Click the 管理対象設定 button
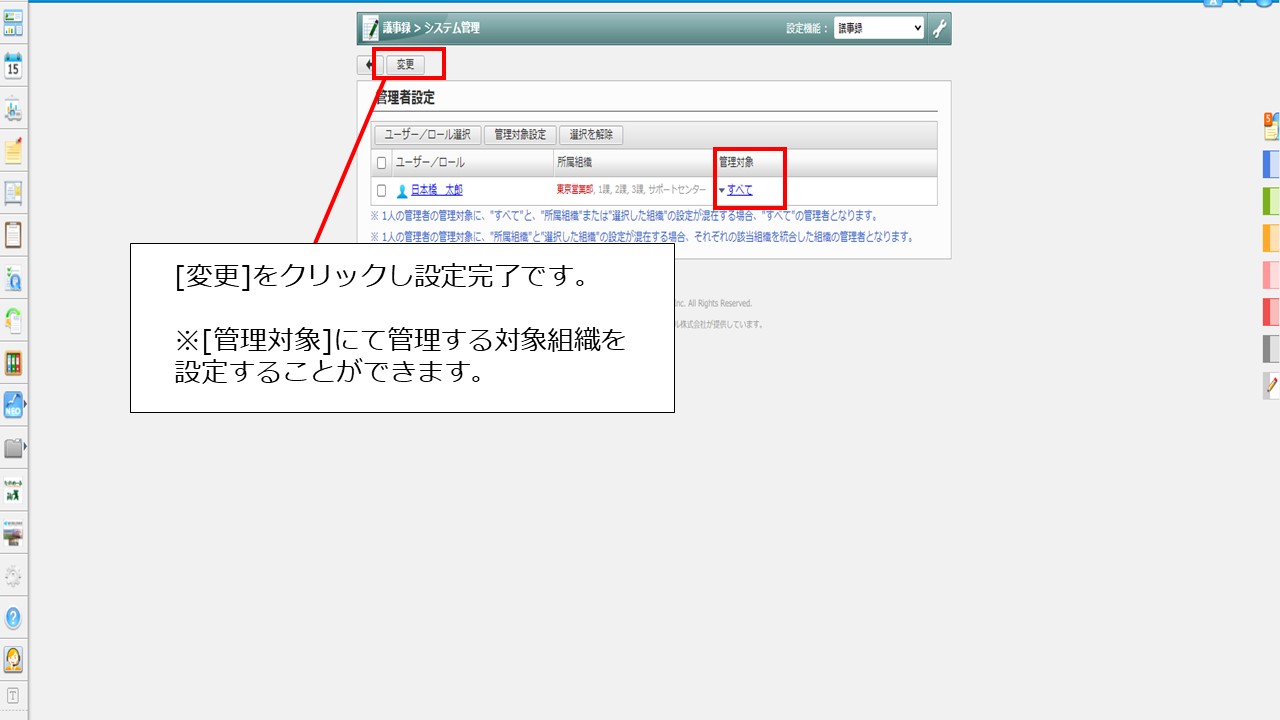1280x720 pixels. [x=520, y=135]
